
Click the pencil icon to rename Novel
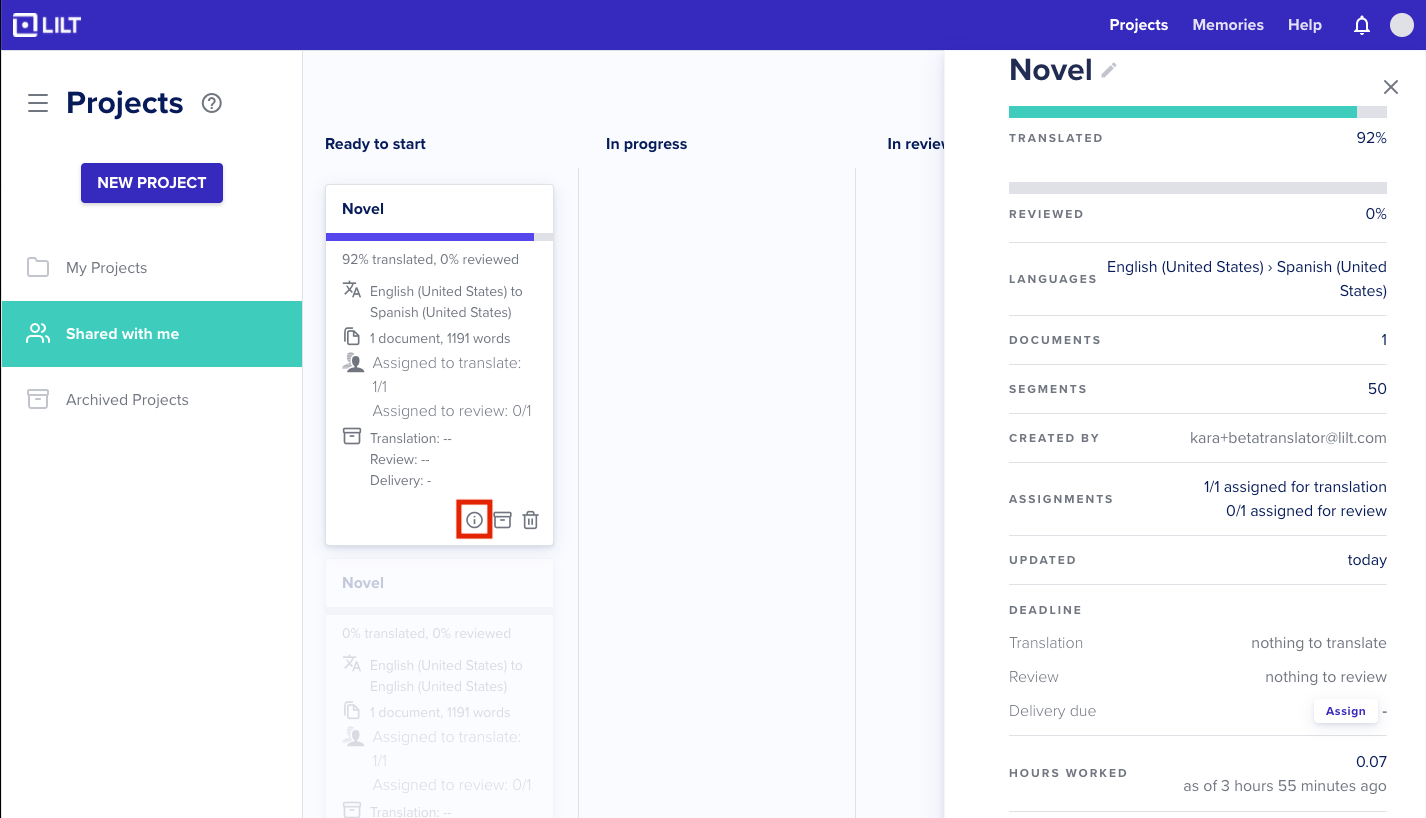click(x=1109, y=70)
